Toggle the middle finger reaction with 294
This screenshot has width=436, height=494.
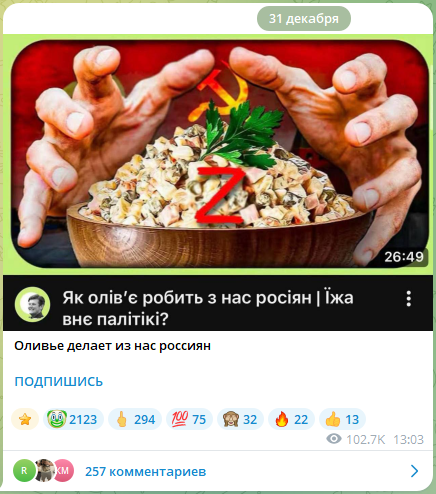point(135,419)
